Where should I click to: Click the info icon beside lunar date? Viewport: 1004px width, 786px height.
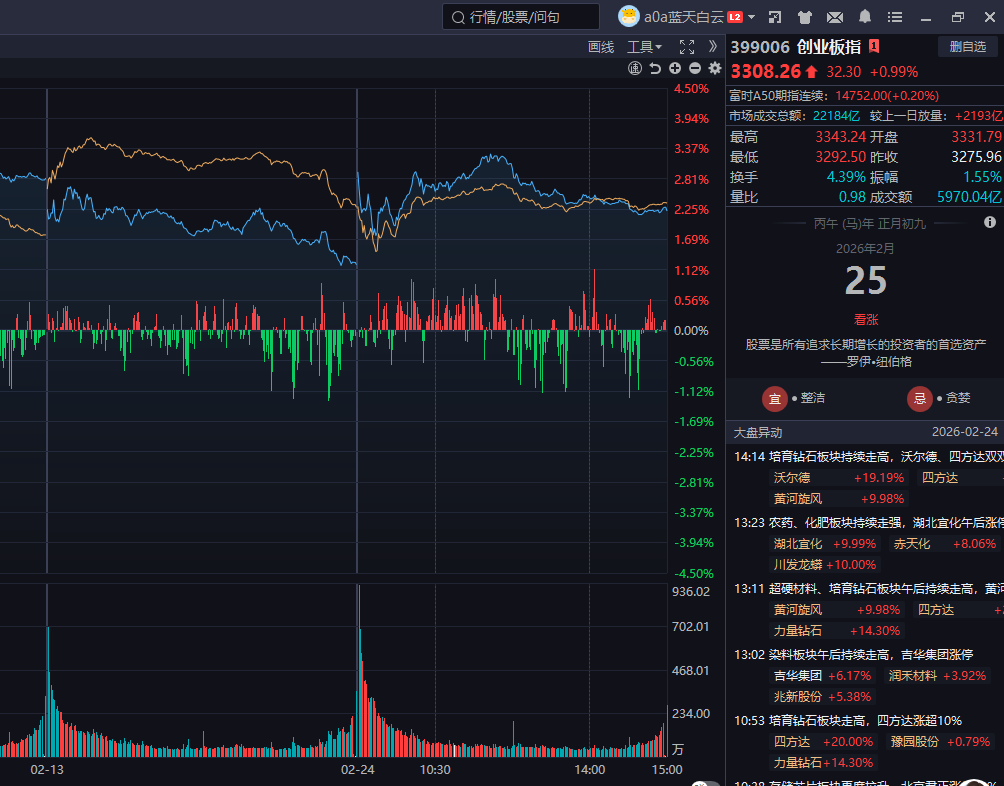coord(990,222)
